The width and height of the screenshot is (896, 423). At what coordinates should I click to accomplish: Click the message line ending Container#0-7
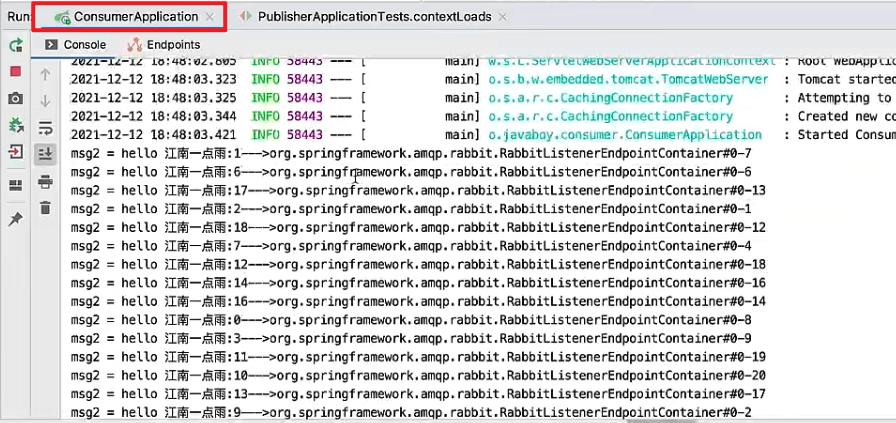[x=411, y=153]
